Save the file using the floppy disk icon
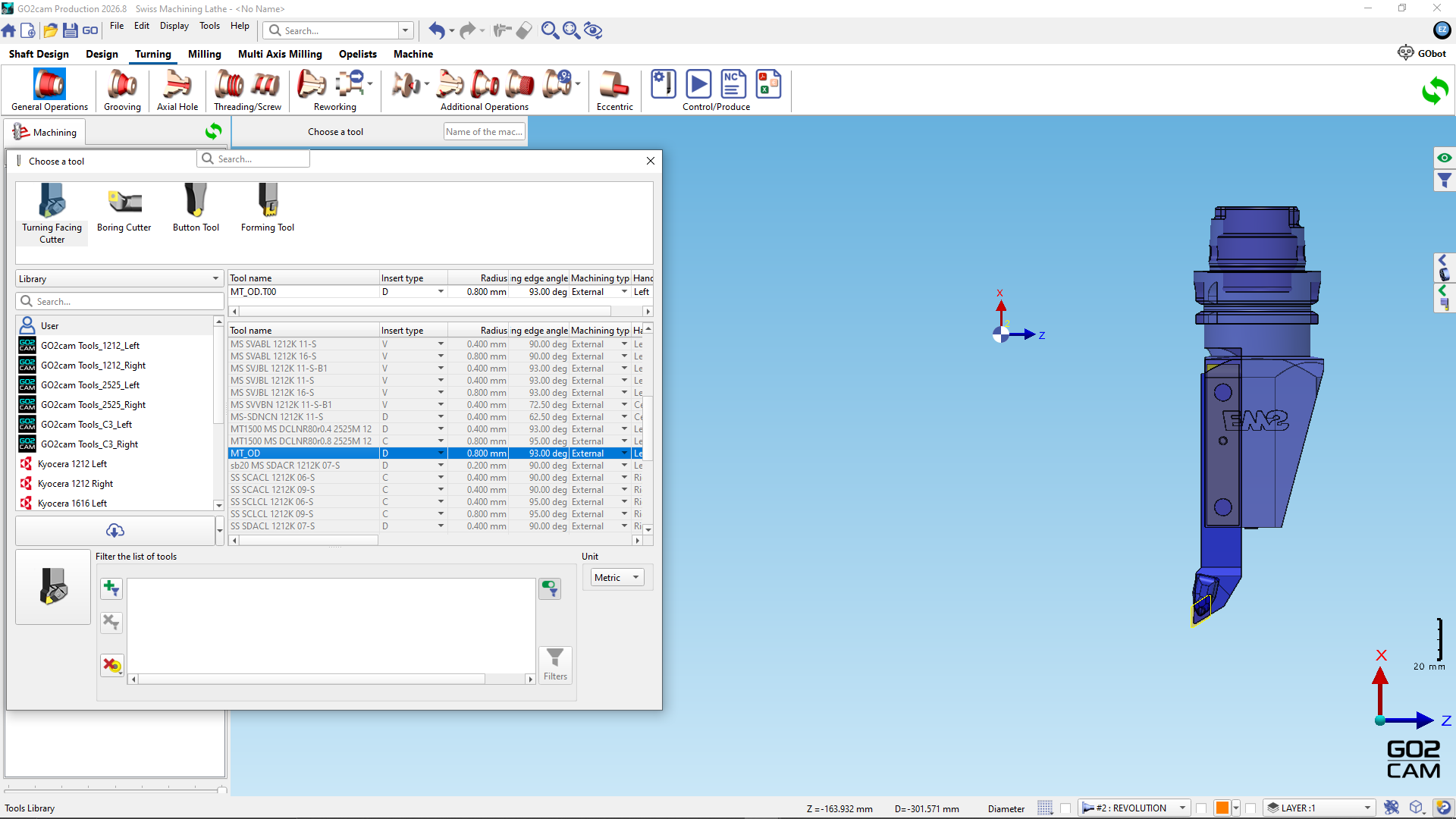The height and width of the screenshot is (819, 1456). (70, 30)
